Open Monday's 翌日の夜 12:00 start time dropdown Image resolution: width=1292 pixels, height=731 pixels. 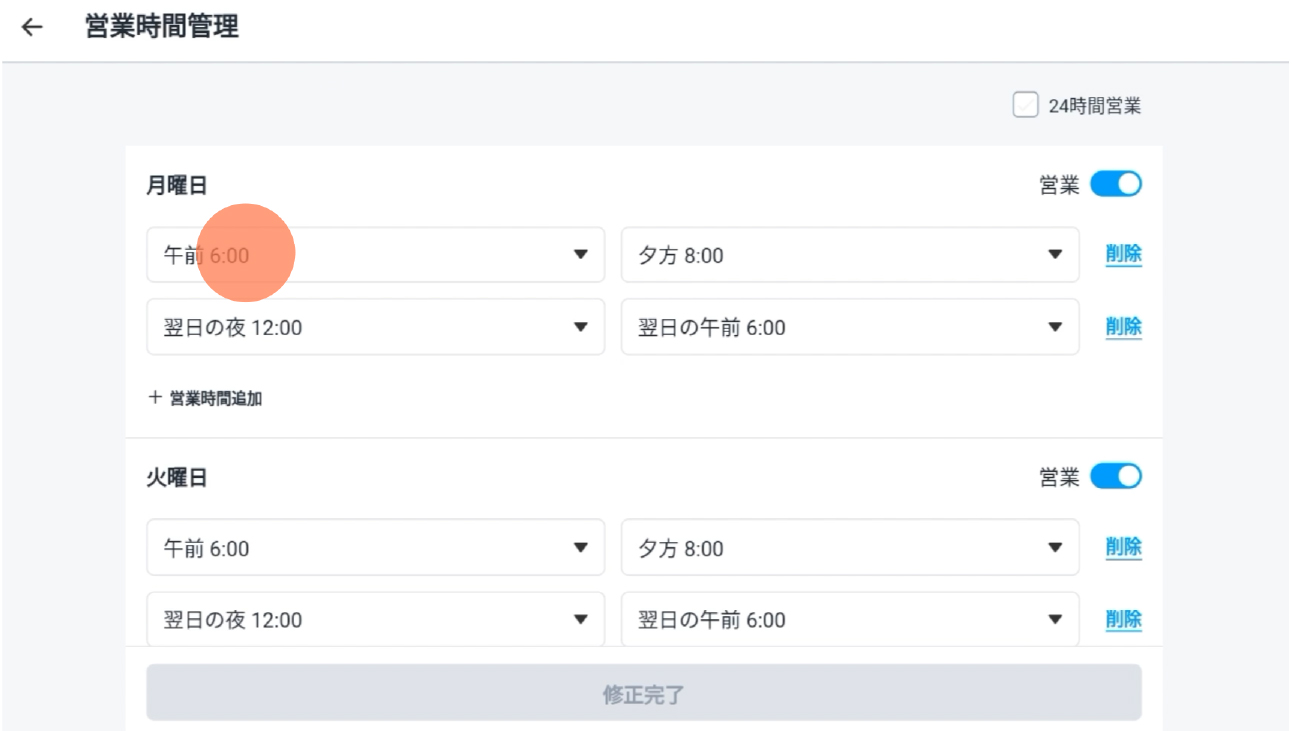click(376, 327)
